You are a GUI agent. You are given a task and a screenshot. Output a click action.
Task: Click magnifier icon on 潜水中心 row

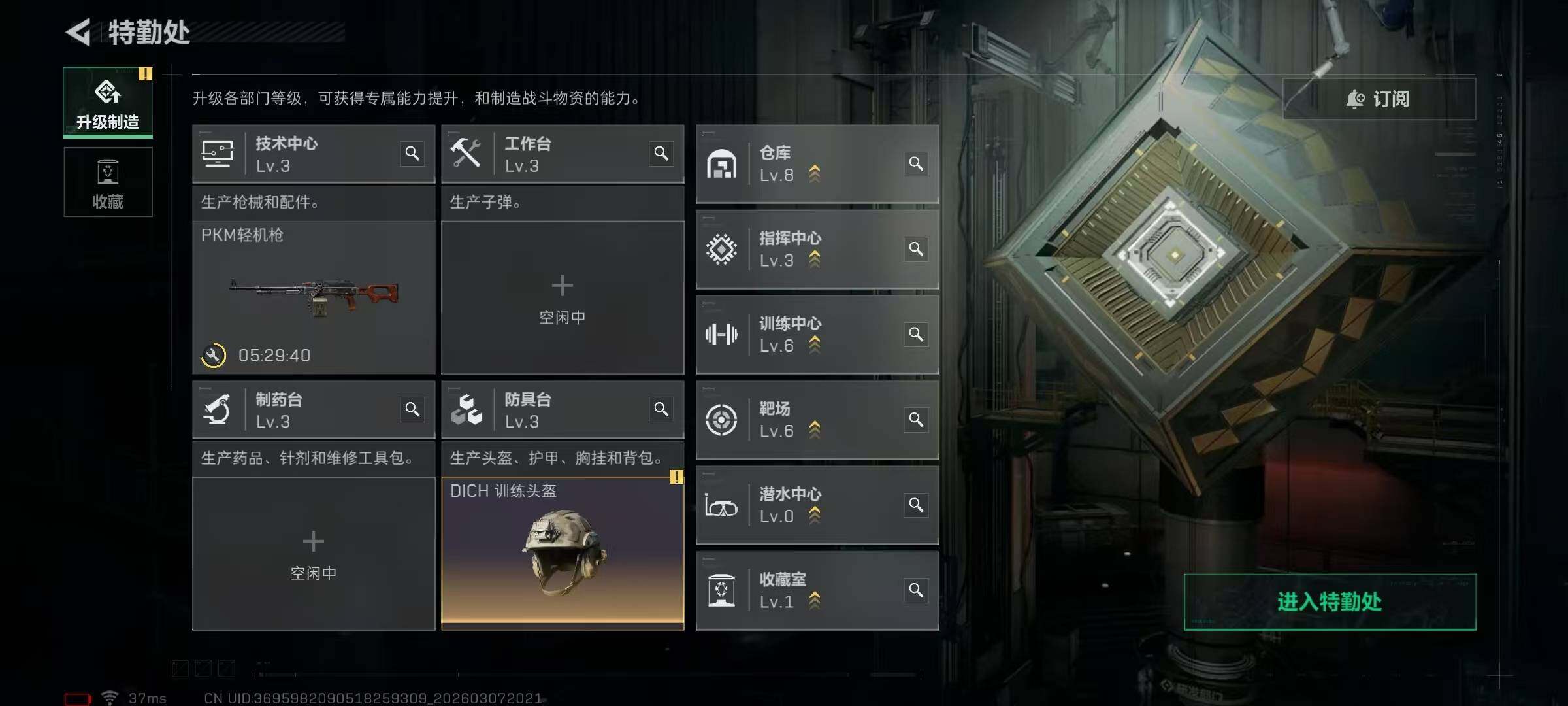click(x=916, y=505)
